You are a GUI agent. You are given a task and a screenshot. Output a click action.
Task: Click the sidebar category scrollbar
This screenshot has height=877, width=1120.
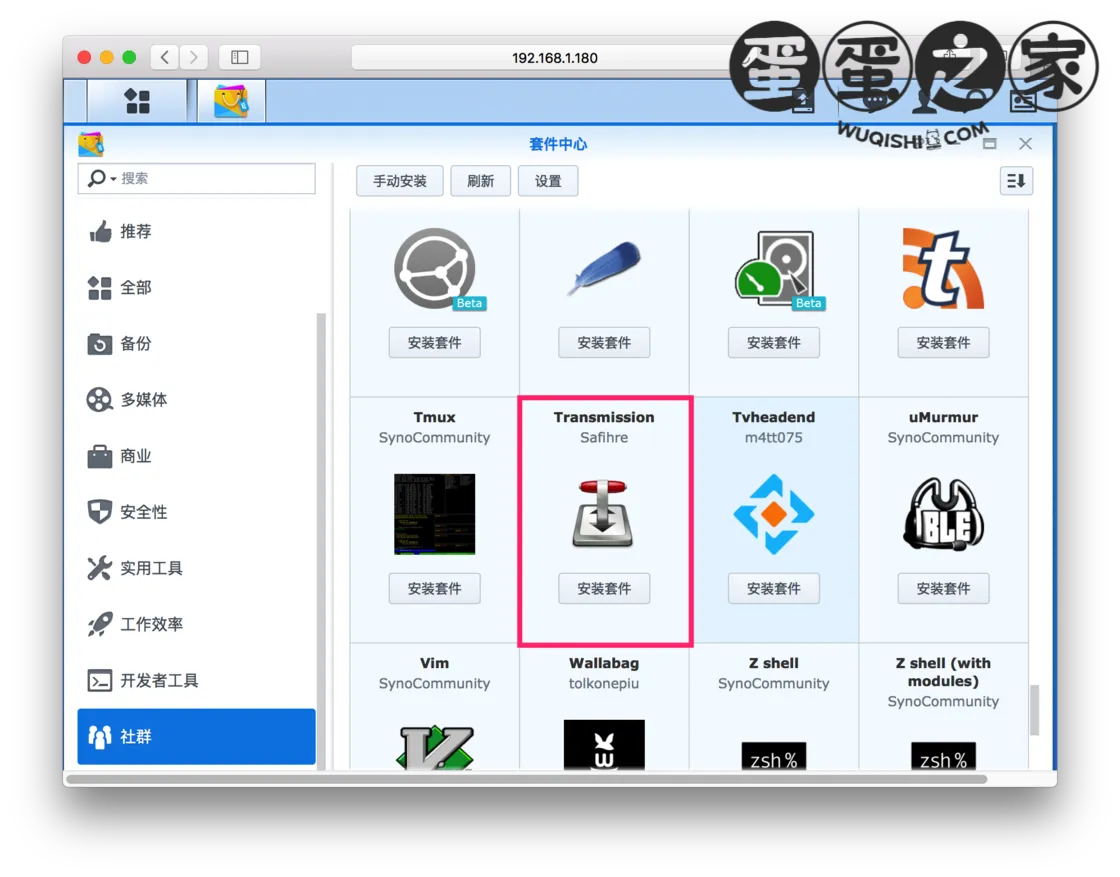pos(321,541)
